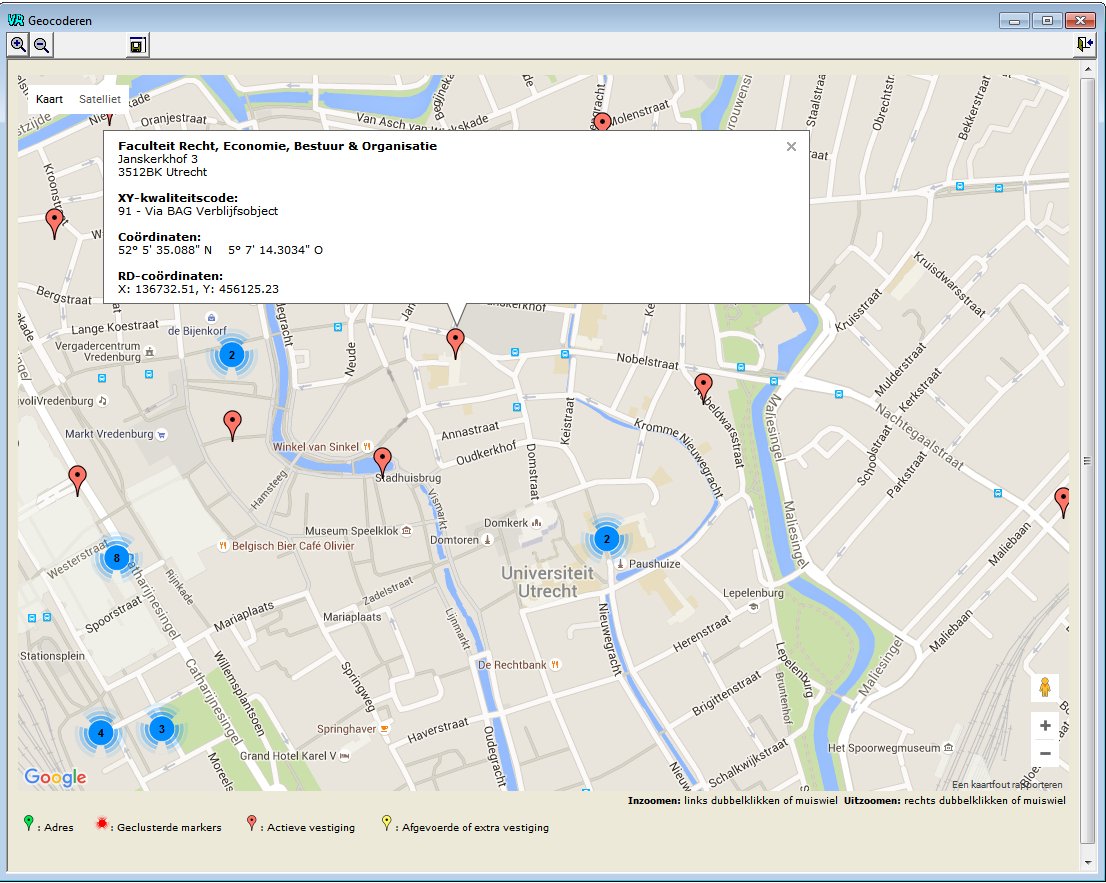Select red marker on Kroonstraat
This screenshot has height=883, width=1106.
(54, 224)
